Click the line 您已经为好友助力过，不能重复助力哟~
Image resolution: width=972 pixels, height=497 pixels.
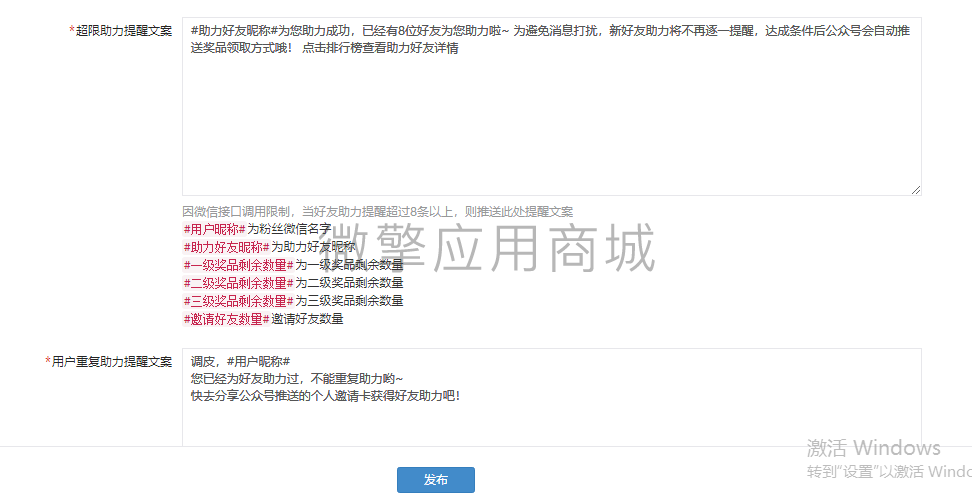point(297,379)
